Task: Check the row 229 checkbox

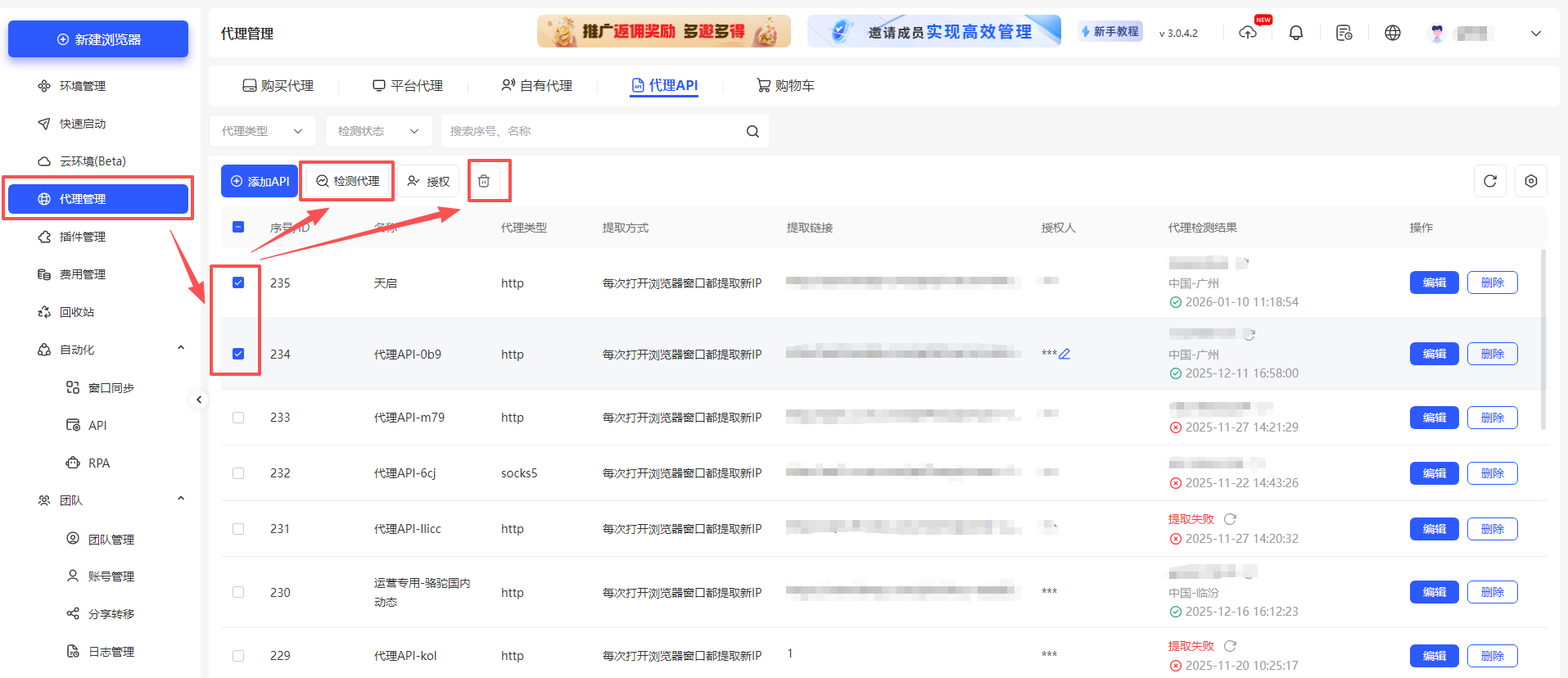Action: (x=238, y=656)
